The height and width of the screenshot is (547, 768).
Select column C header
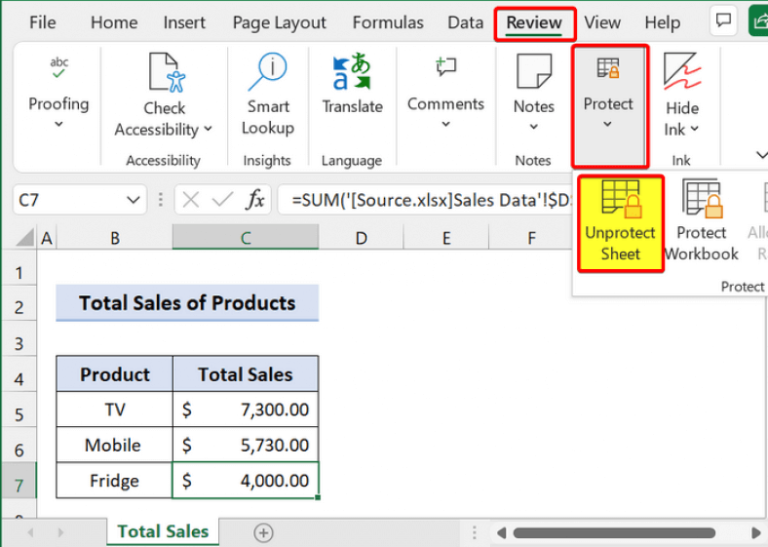pyautogui.click(x=245, y=238)
